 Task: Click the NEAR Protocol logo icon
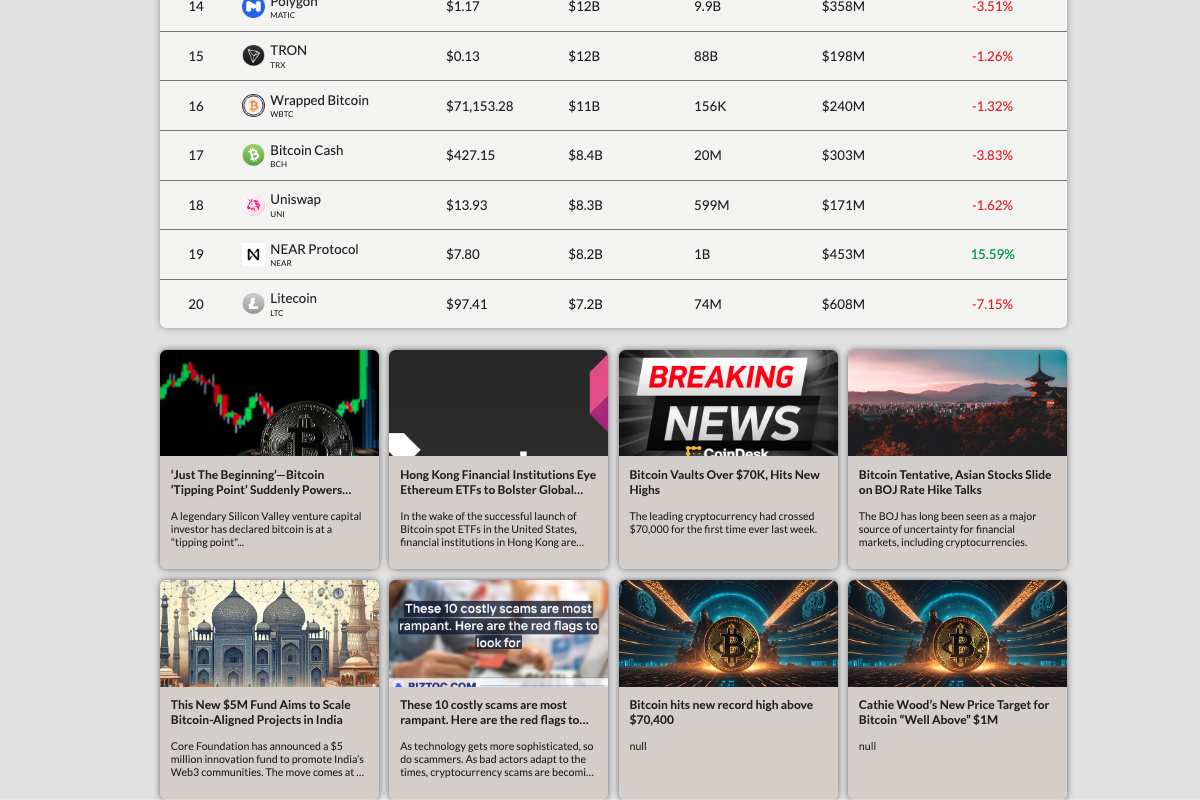[x=253, y=254]
